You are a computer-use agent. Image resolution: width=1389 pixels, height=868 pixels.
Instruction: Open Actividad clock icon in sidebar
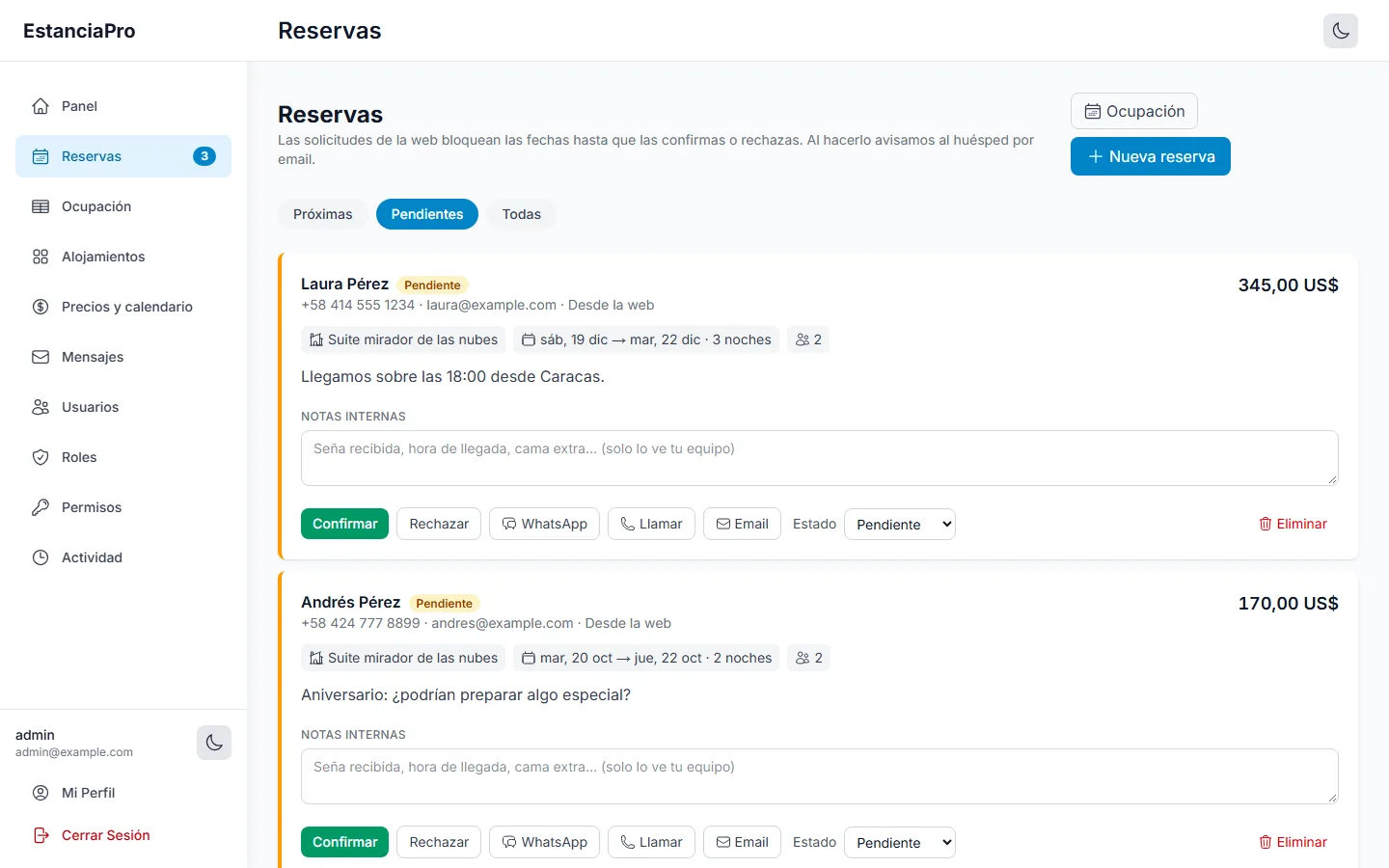pos(41,557)
